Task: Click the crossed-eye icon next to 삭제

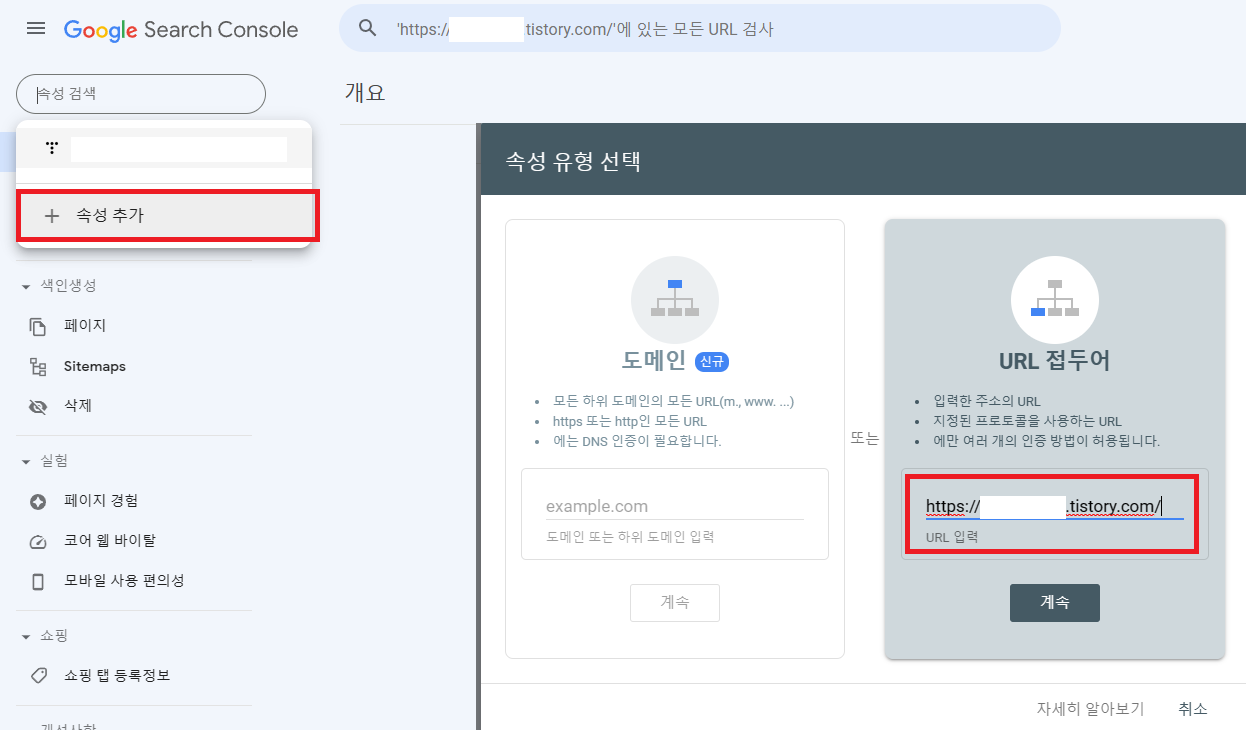Action: point(38,407)
